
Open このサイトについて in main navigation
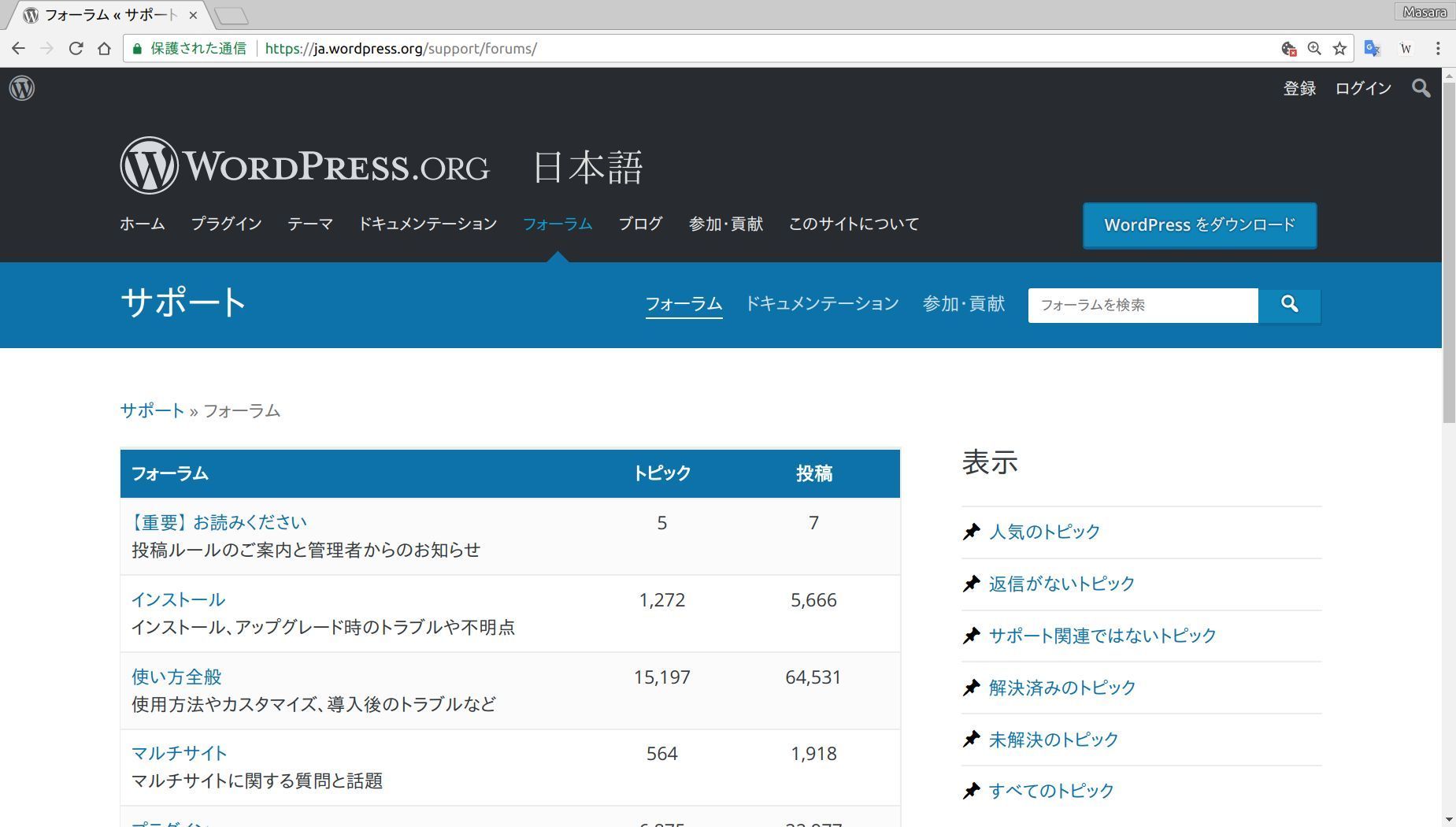tap(854, 224)
